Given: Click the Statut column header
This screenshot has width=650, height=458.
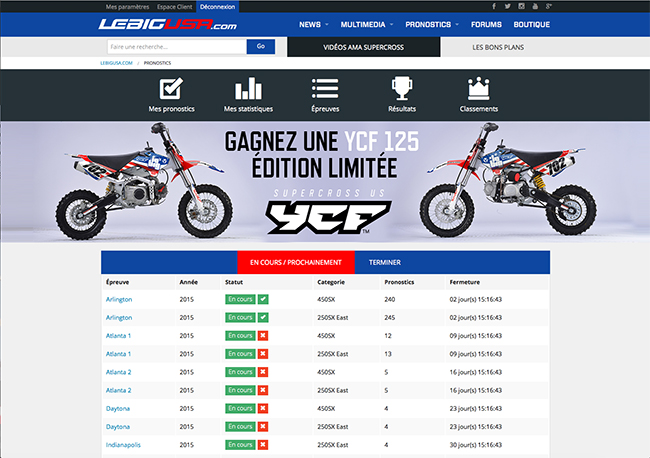Looking at the screenshot, I should tap(234, 282).
